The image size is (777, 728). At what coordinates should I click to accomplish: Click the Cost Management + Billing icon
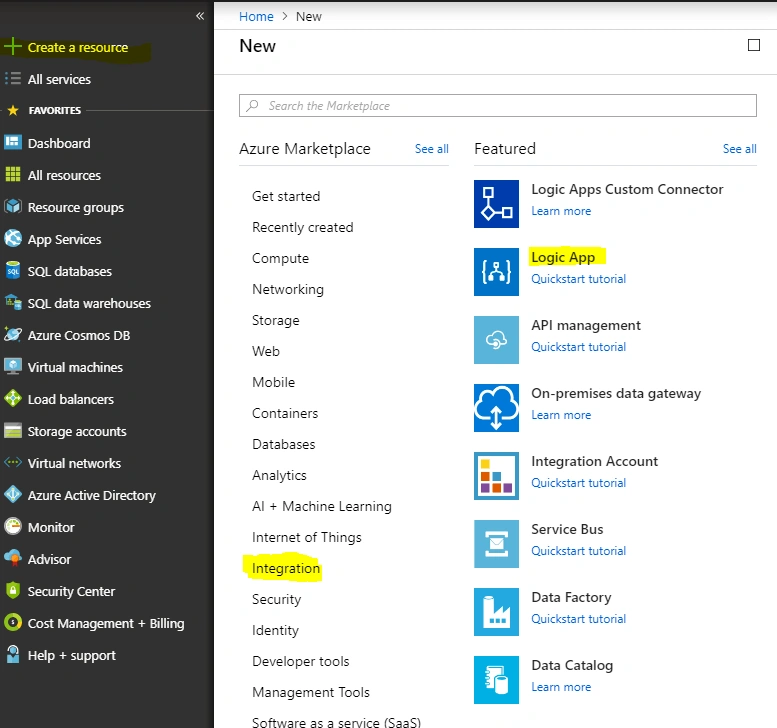click(13, 622)
